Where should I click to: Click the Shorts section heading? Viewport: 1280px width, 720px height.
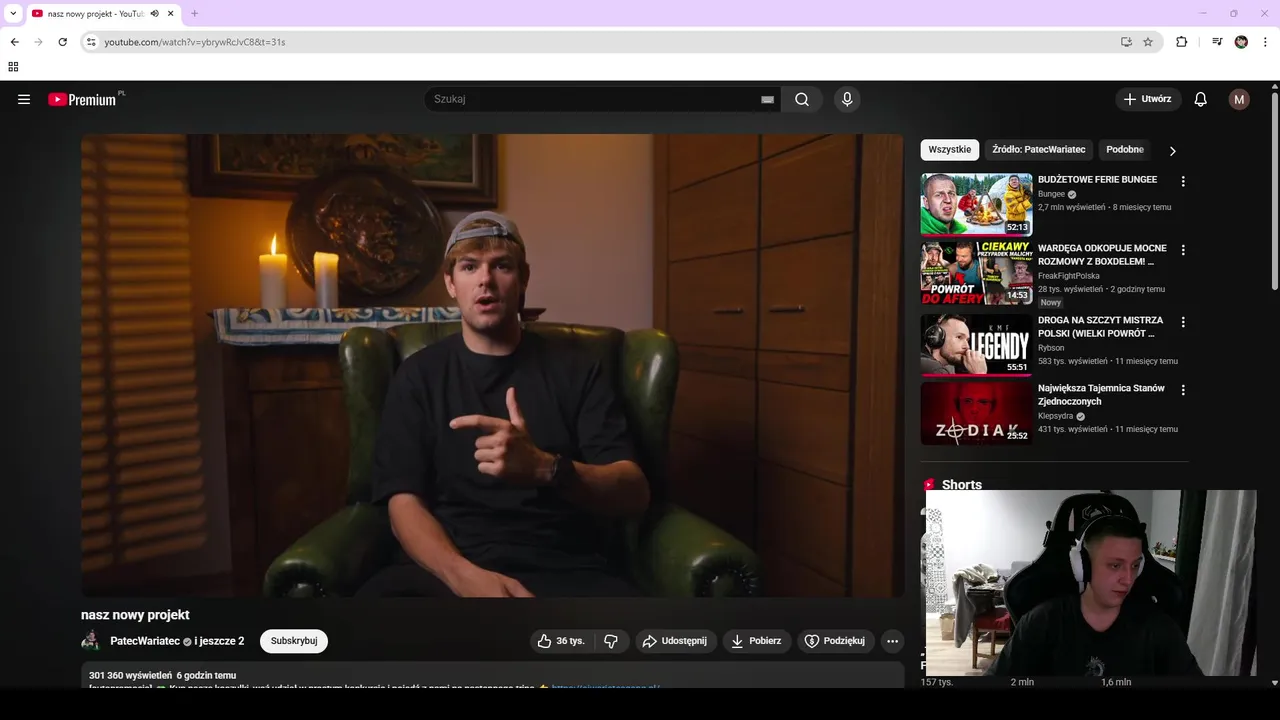tap(962, 485)
